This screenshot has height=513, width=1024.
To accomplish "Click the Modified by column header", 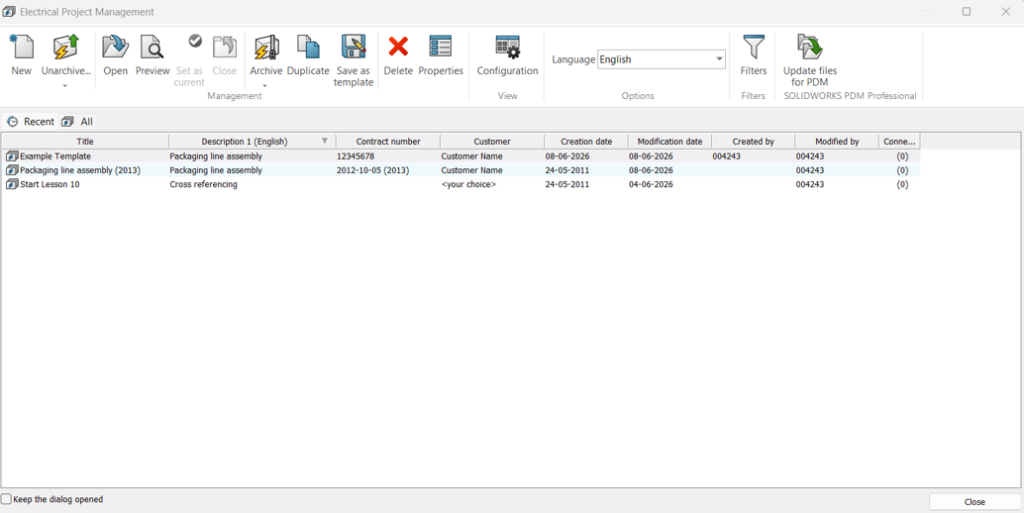I will (837, 141).
